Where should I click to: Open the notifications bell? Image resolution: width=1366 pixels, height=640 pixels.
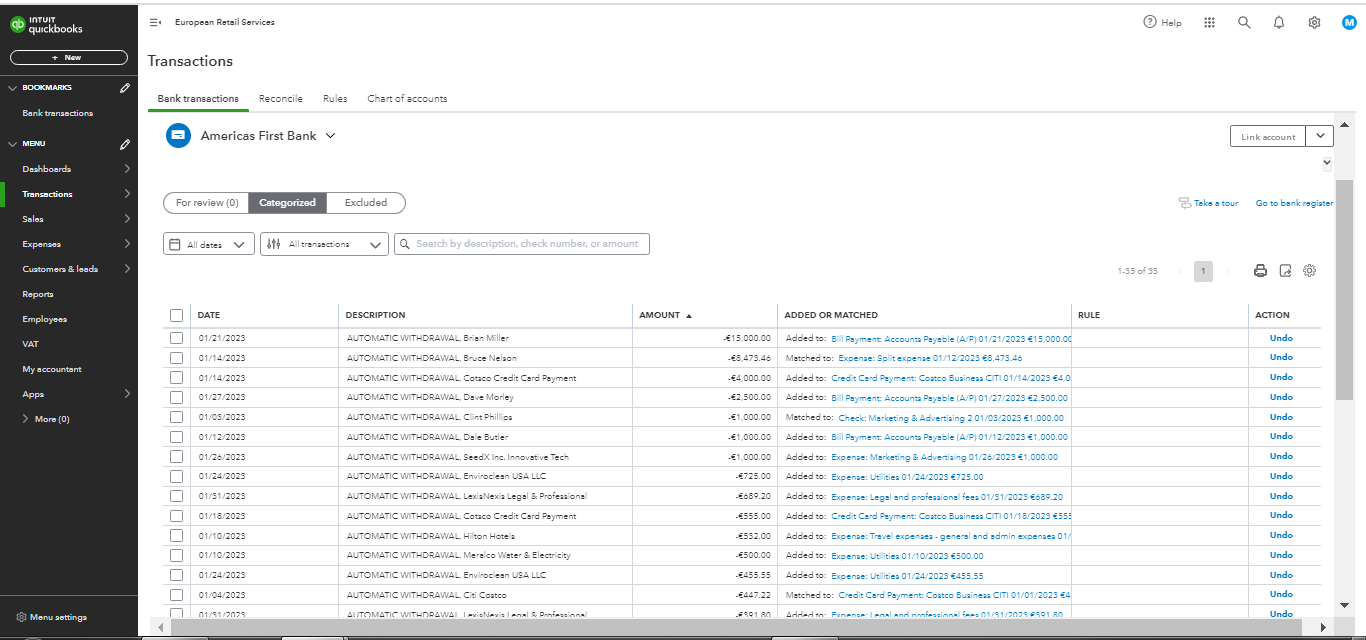[1279, 22]
